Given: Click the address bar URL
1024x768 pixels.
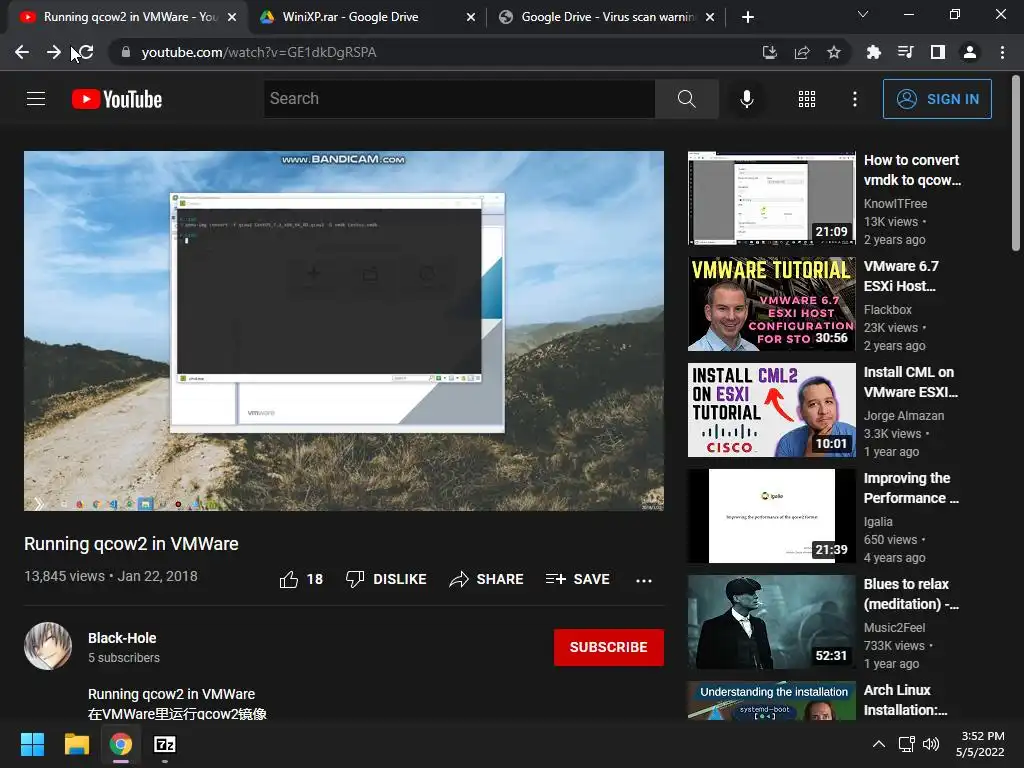Looking at the screenshot, I should point(259,52).
